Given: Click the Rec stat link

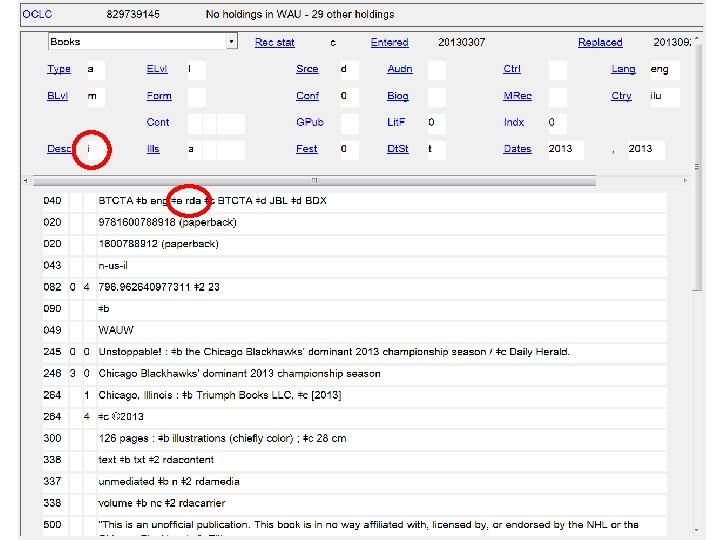Looking at the screenshot, I should click(275, 42).
